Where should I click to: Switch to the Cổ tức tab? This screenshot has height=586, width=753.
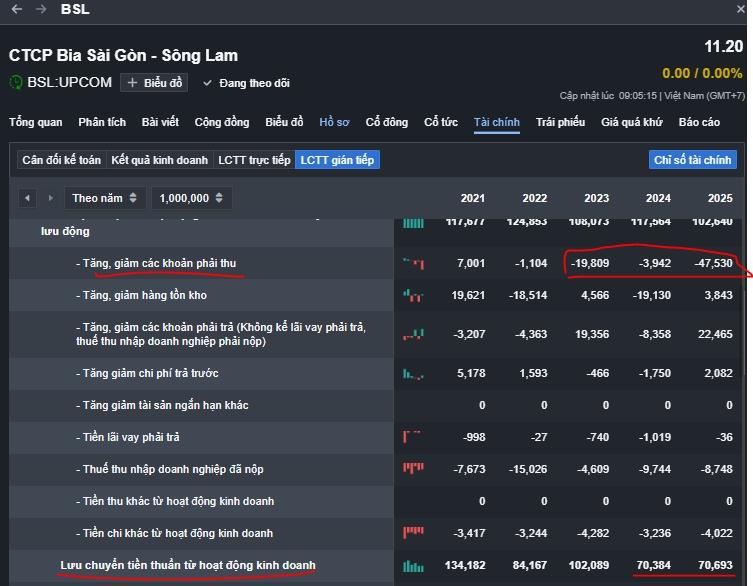click(x=441, y=122)
